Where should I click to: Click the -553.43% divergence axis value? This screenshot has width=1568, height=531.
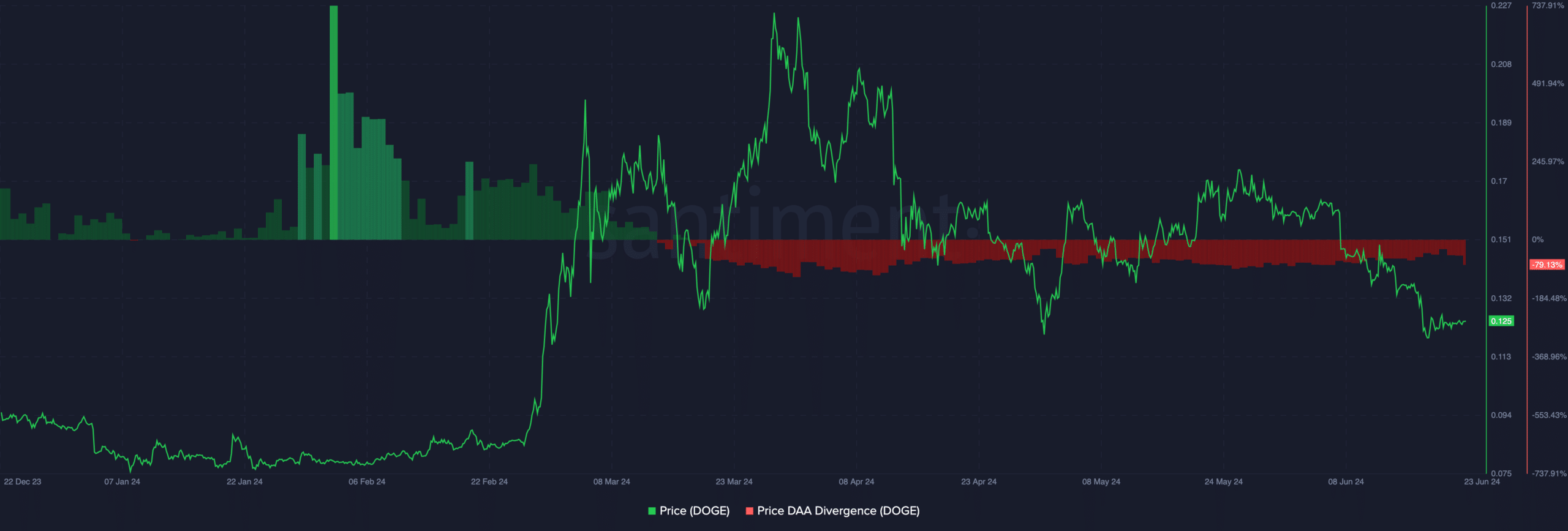1549,415
